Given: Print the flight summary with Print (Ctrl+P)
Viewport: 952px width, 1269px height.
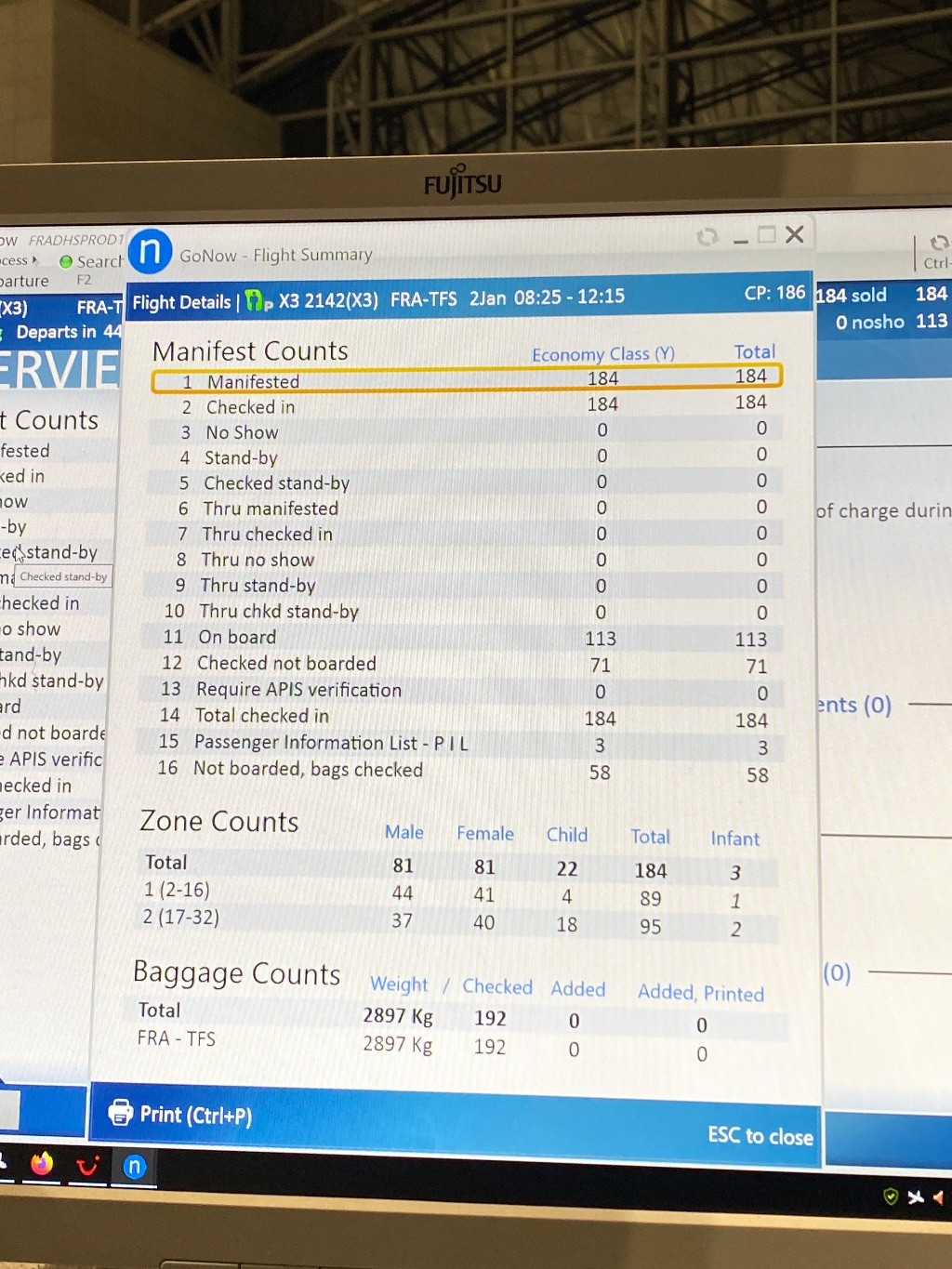Looking at the screenshot, I should coord(180,1114).
